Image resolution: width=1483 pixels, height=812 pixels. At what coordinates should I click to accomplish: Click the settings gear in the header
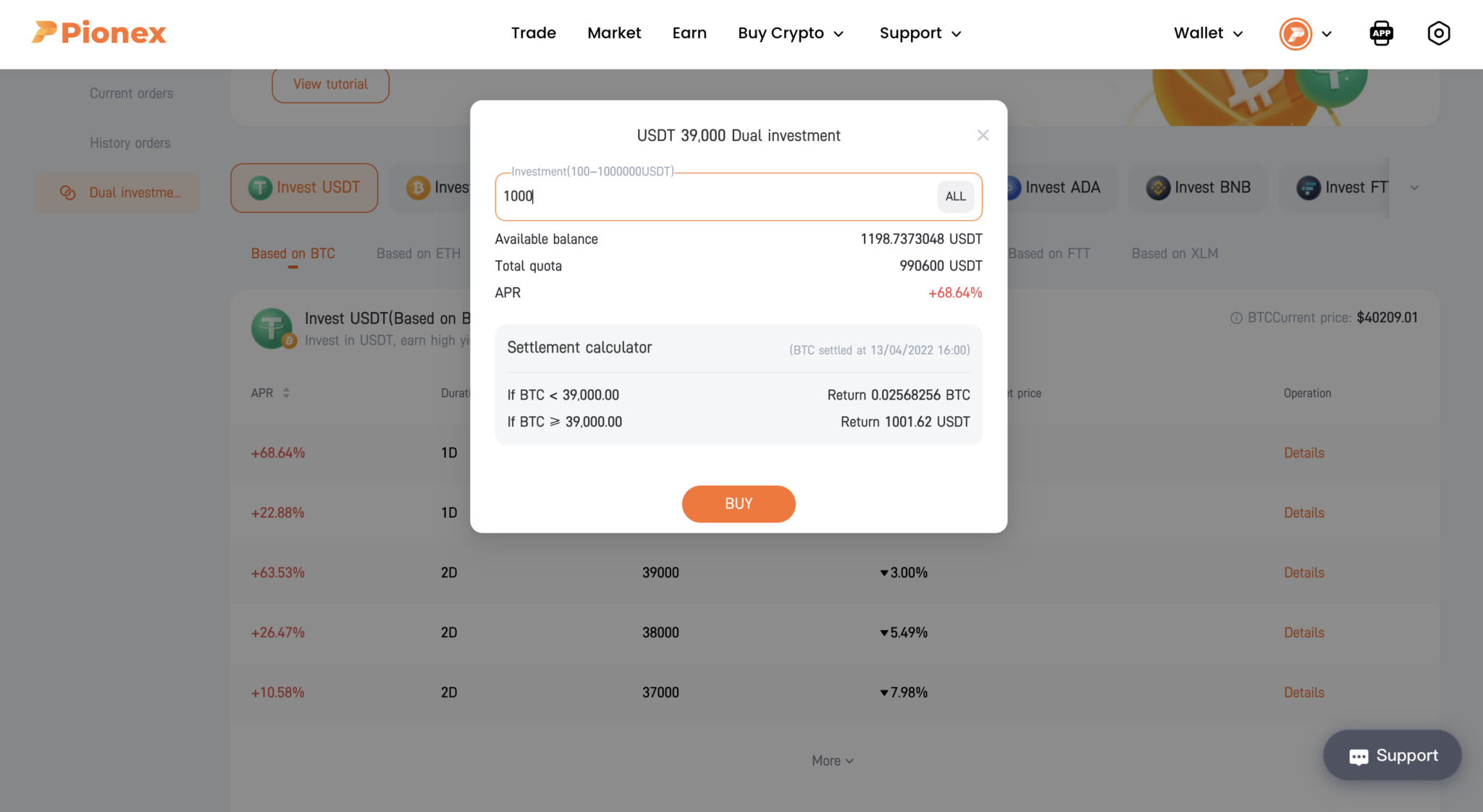[x=1439, y=33]
